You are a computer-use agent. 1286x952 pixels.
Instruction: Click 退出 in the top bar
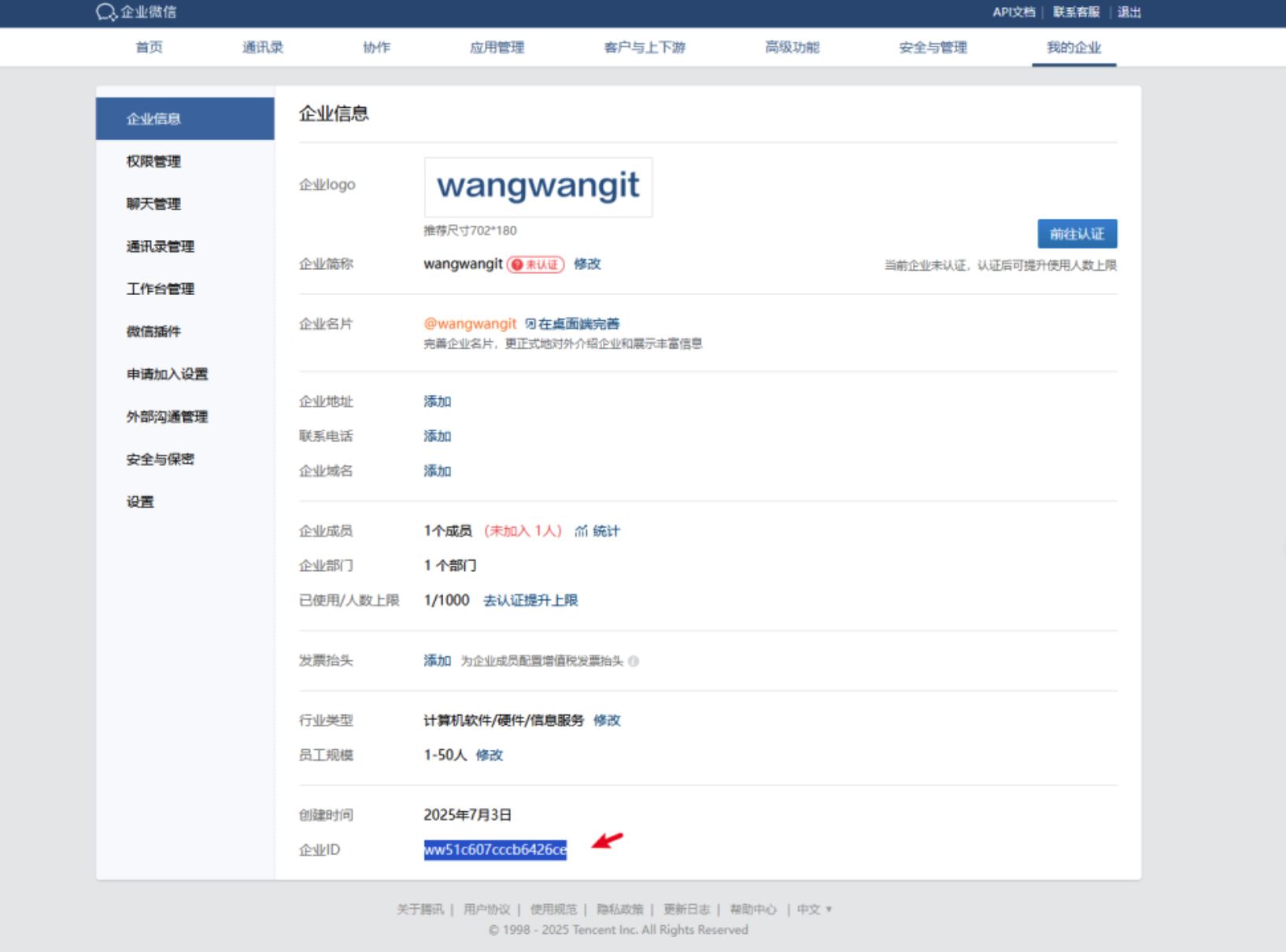(1129, 12)
